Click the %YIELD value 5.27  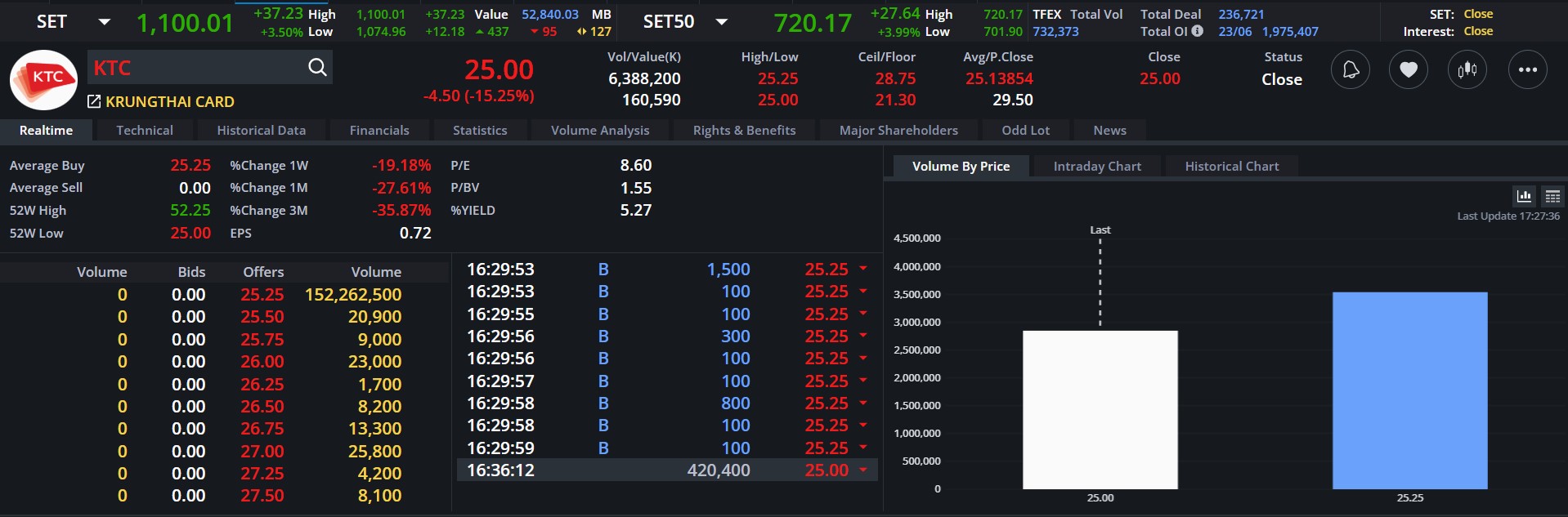click(636, 211)
